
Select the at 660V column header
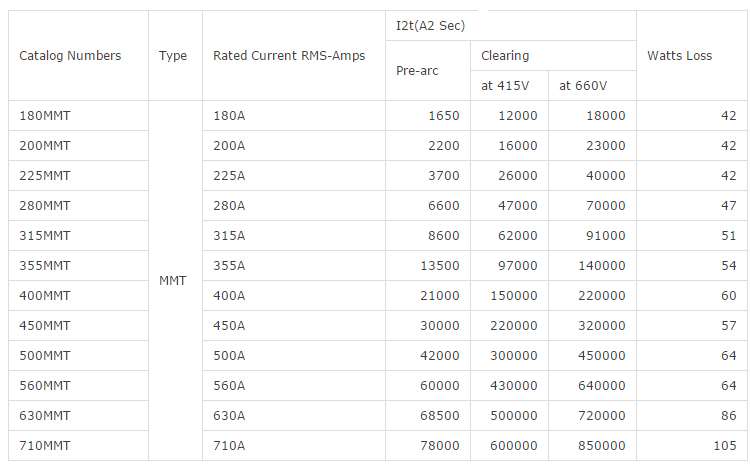coord(584,86)
